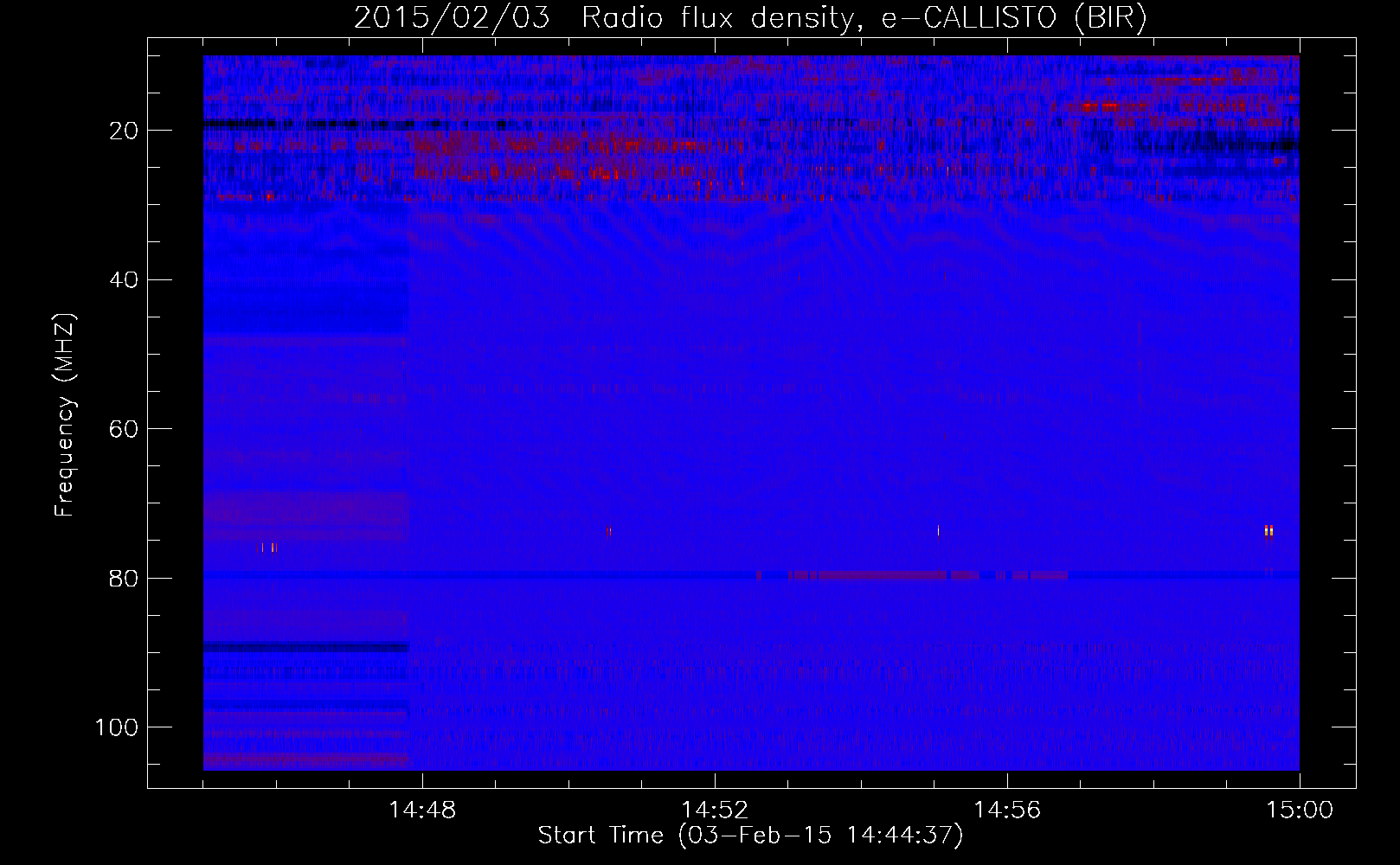This screenshot has height=865, width=1400.
Task: Click the '15:00' time tick label
Action: [1300, 811]
